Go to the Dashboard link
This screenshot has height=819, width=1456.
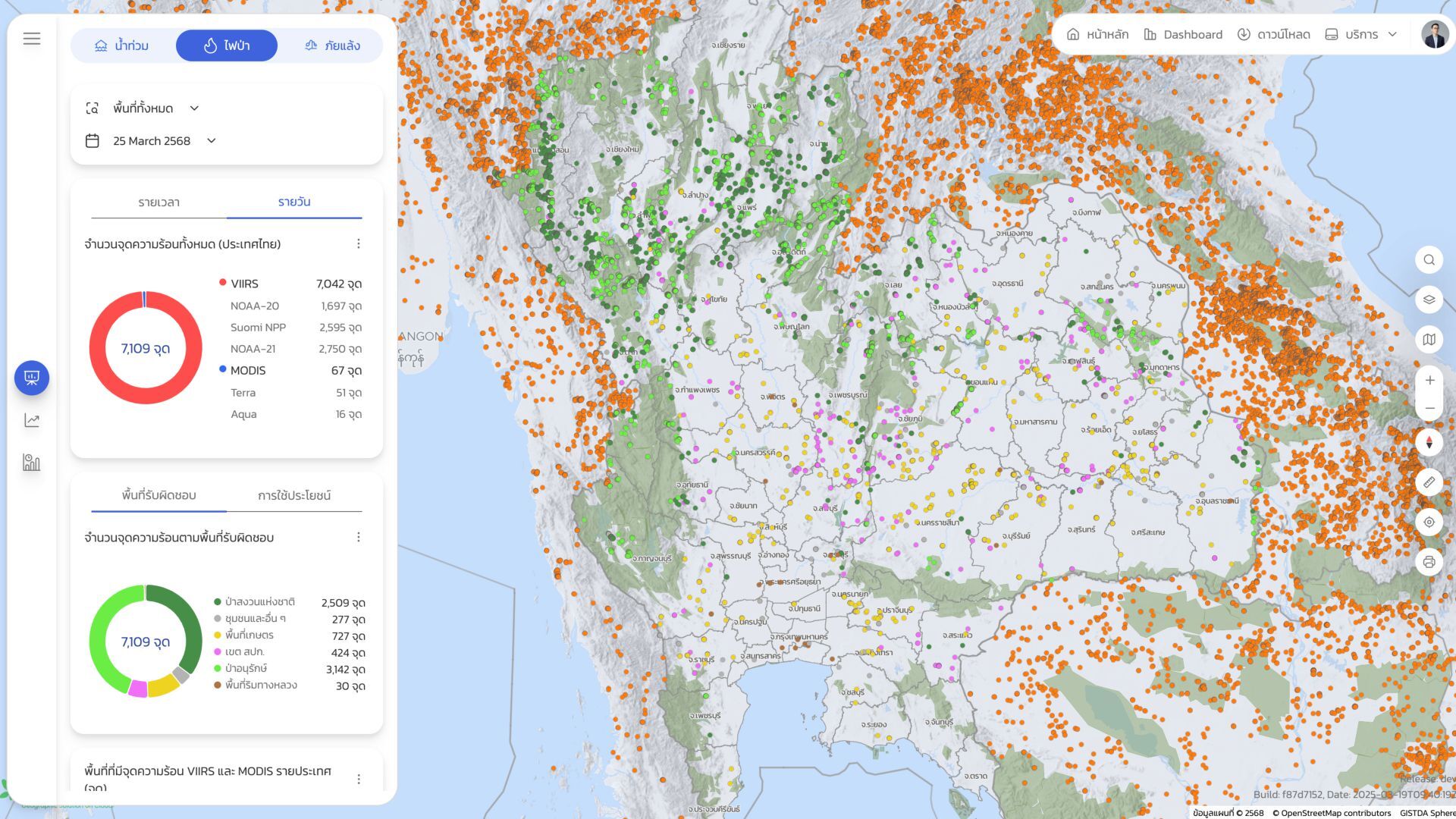tap(1183, 34)
